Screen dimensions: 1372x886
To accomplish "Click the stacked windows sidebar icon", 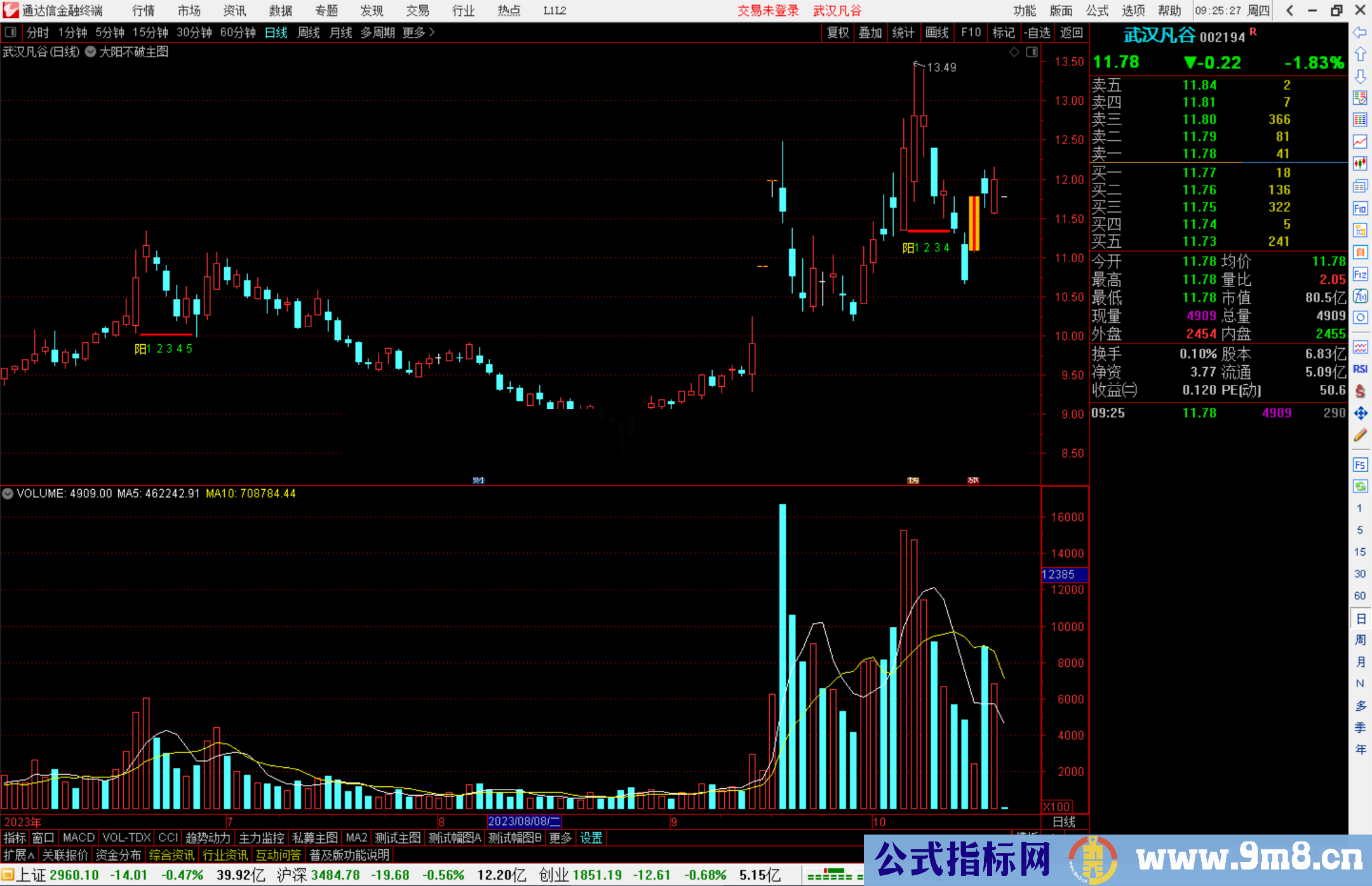I will click(1360, 186).
